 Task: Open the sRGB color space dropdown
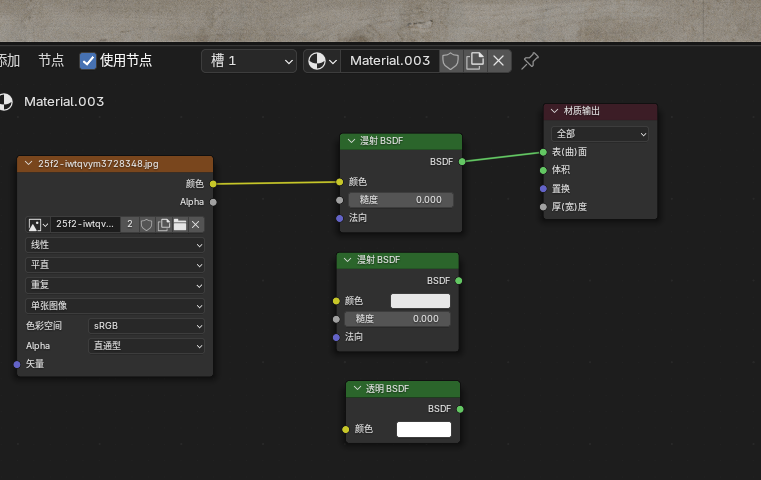[x=146, y=326]
